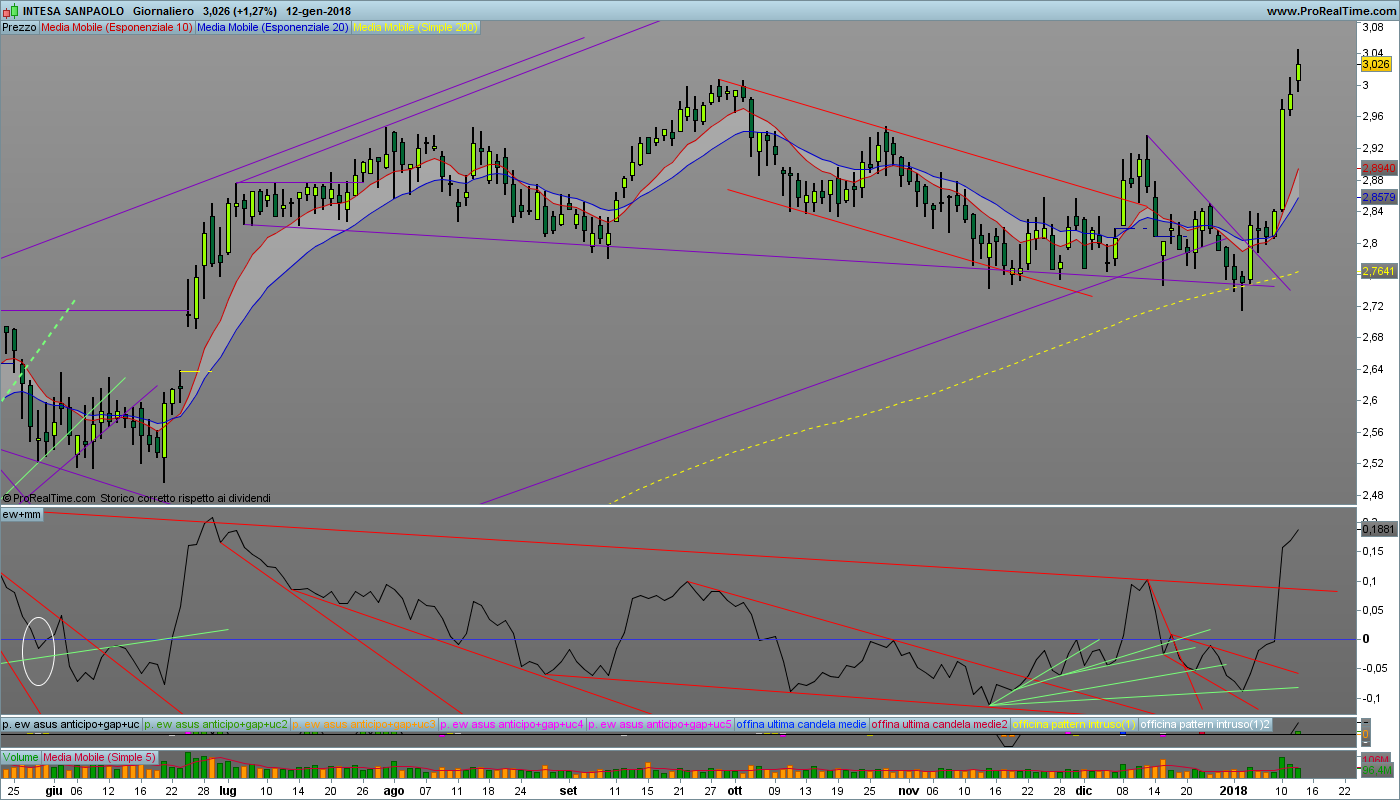The width and height of the screenshot is (1400, 800).
Task: Select volume Media Mobile Simple 5 label
Action: pyautogui.click(x=99, y=757)
